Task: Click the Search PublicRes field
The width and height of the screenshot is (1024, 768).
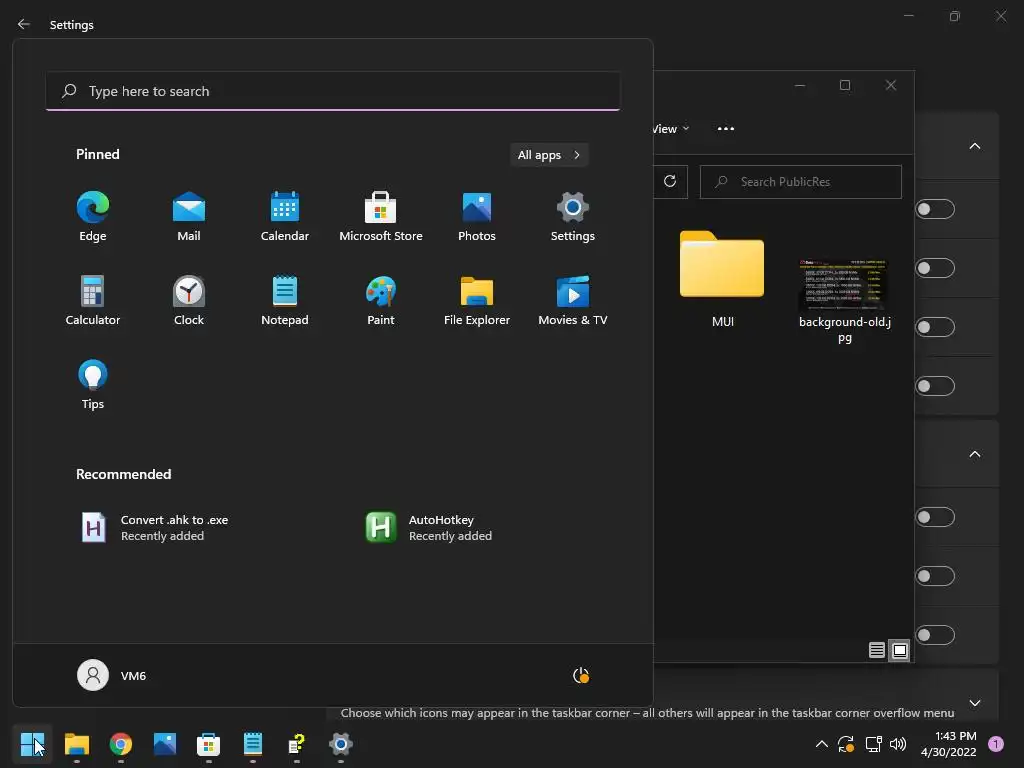Action: pyautogui.click(x=801, y=182)
